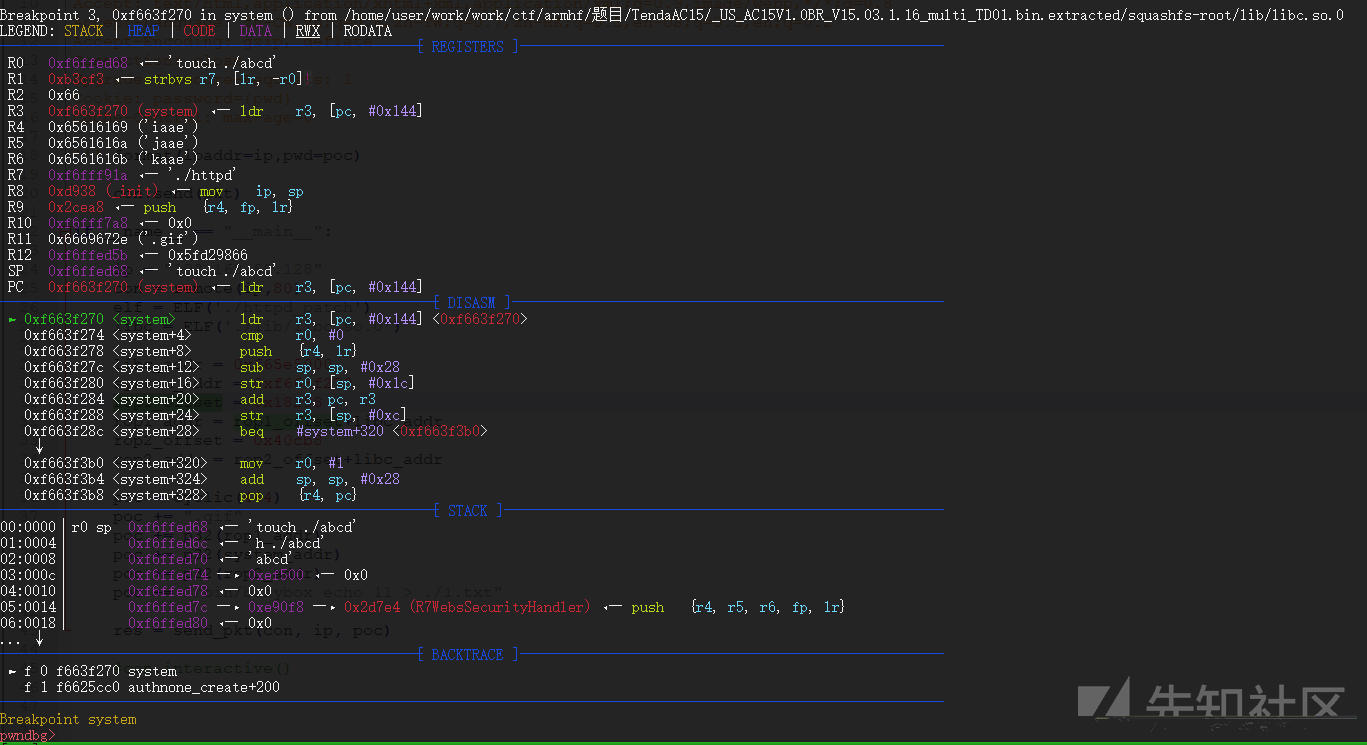Click R5 value 0x6561616a ('jaae')
This screenshot has width=1367, height=745.
(124, 143)
